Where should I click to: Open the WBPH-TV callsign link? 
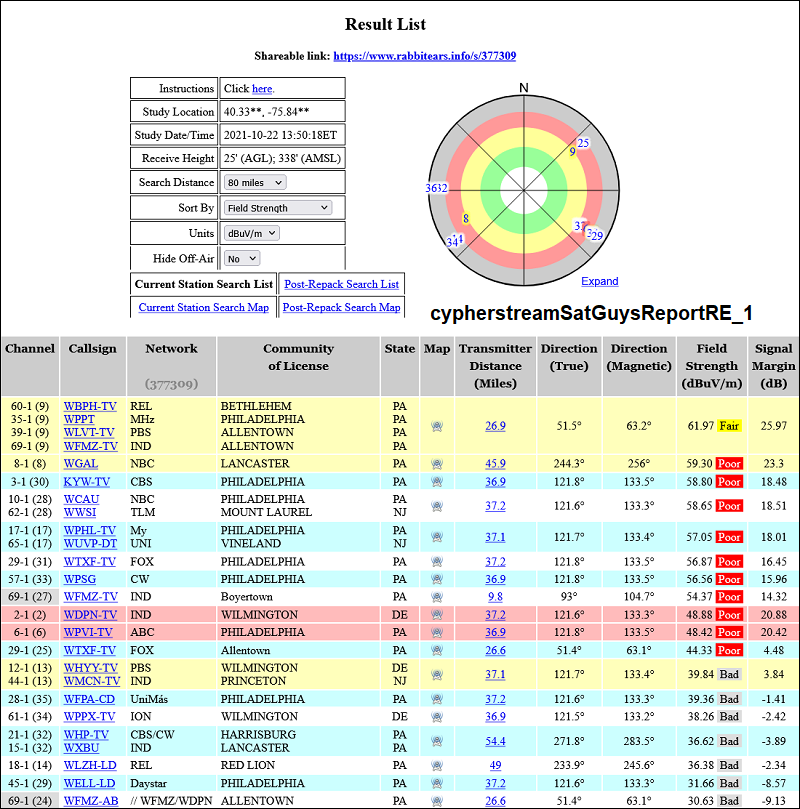[90, 407]
